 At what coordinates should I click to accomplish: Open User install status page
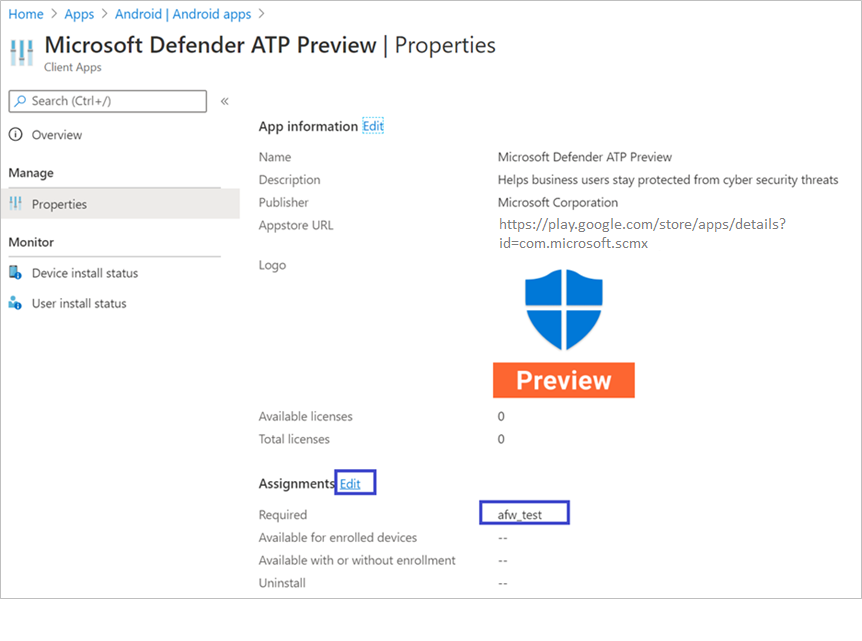tap(79, 303)
